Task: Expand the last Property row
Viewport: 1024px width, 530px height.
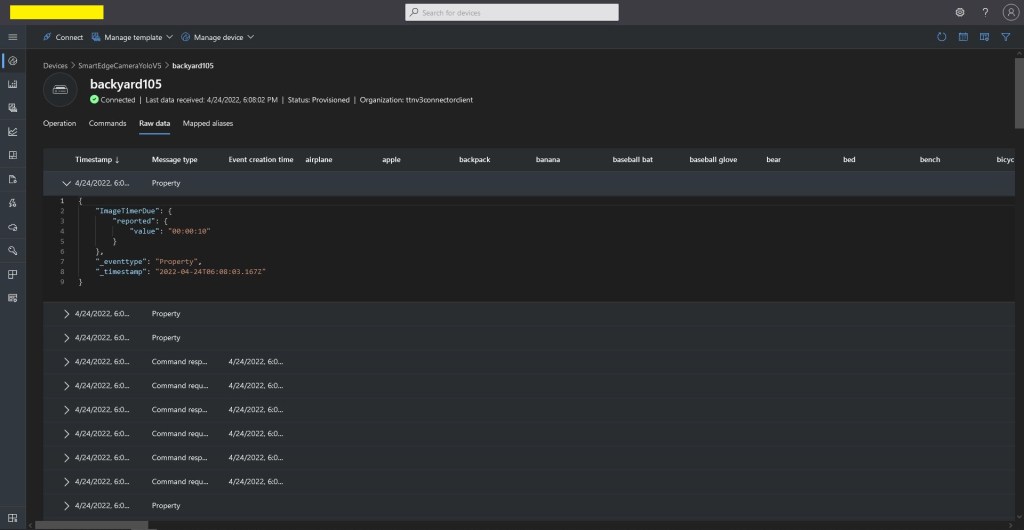Action: coord(67,506)
